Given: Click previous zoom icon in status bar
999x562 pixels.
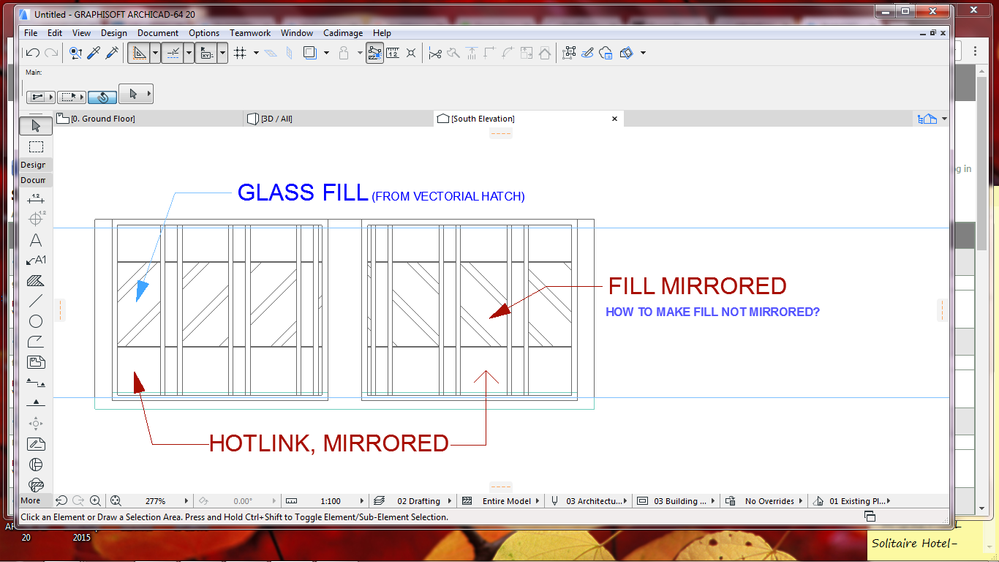Looking at the screenshot, I should pyautogui.click(x=61, y=501).
